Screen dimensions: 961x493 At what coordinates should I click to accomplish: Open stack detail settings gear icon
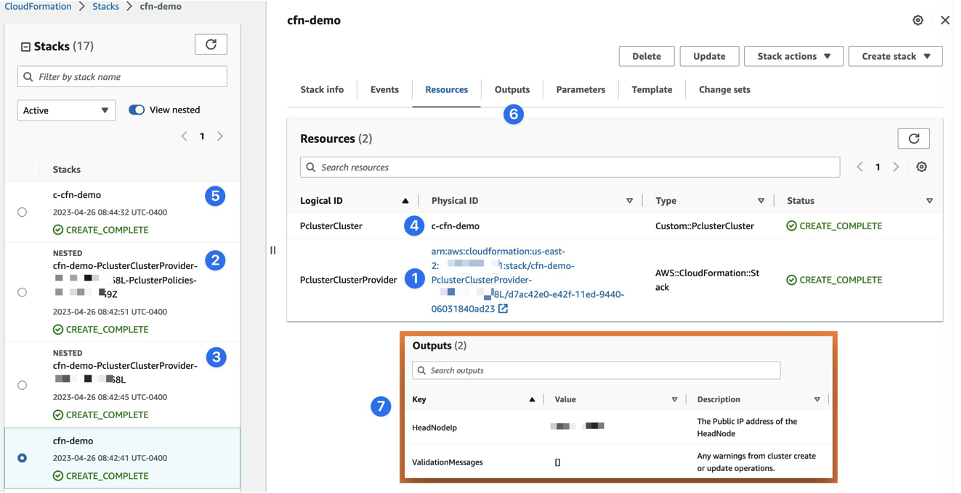coord(917,20)
